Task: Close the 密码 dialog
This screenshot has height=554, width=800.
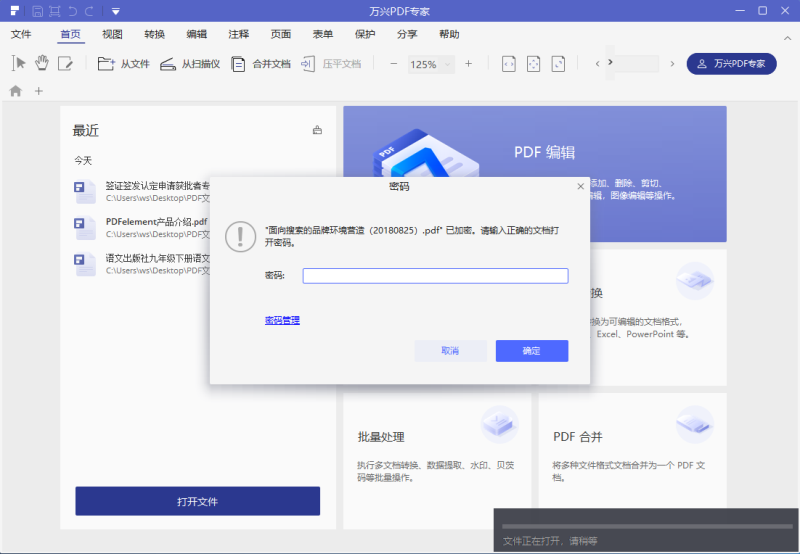Action: (x=580, y=187)
